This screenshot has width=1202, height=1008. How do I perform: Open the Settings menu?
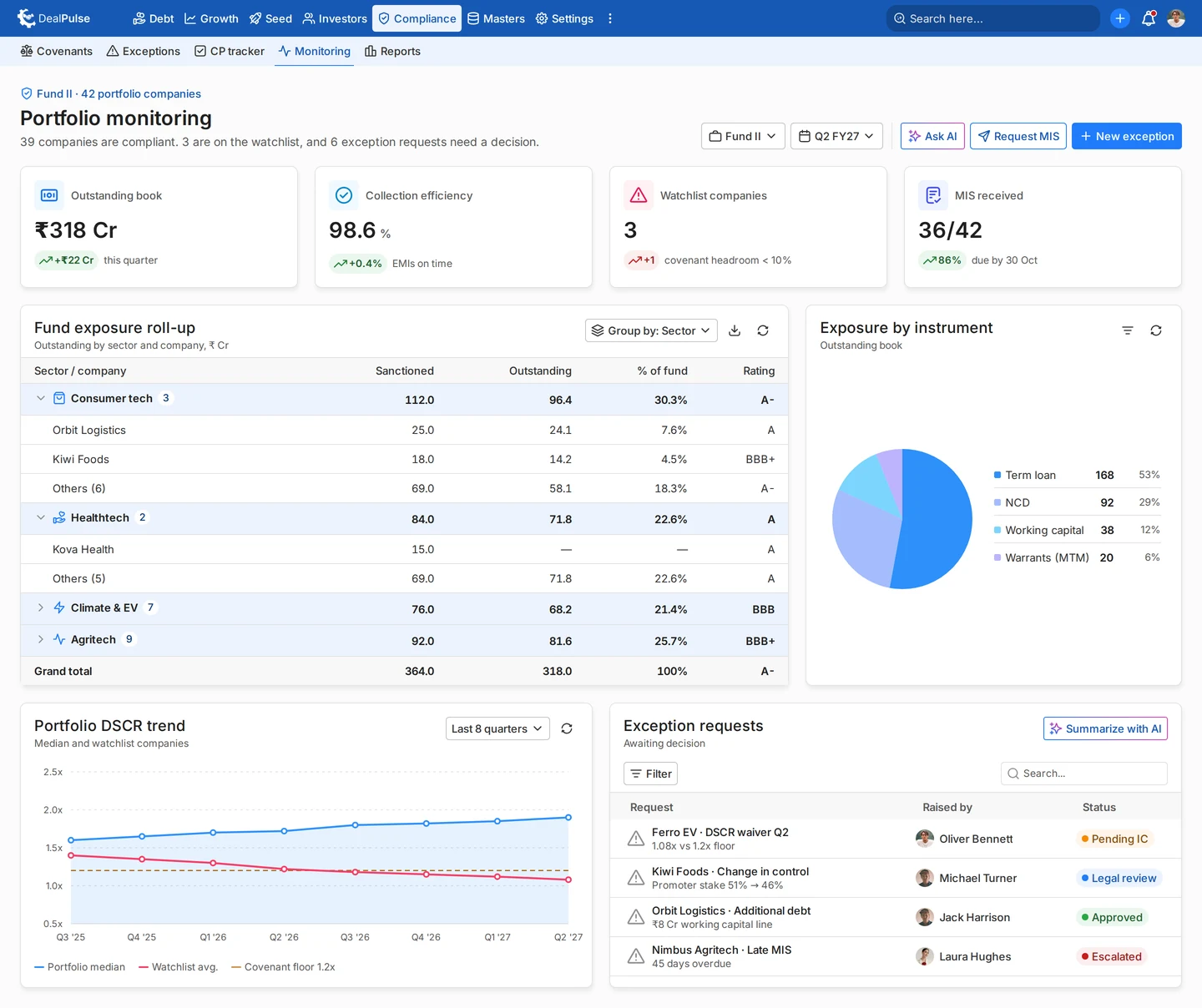click(x=564, y=18)
